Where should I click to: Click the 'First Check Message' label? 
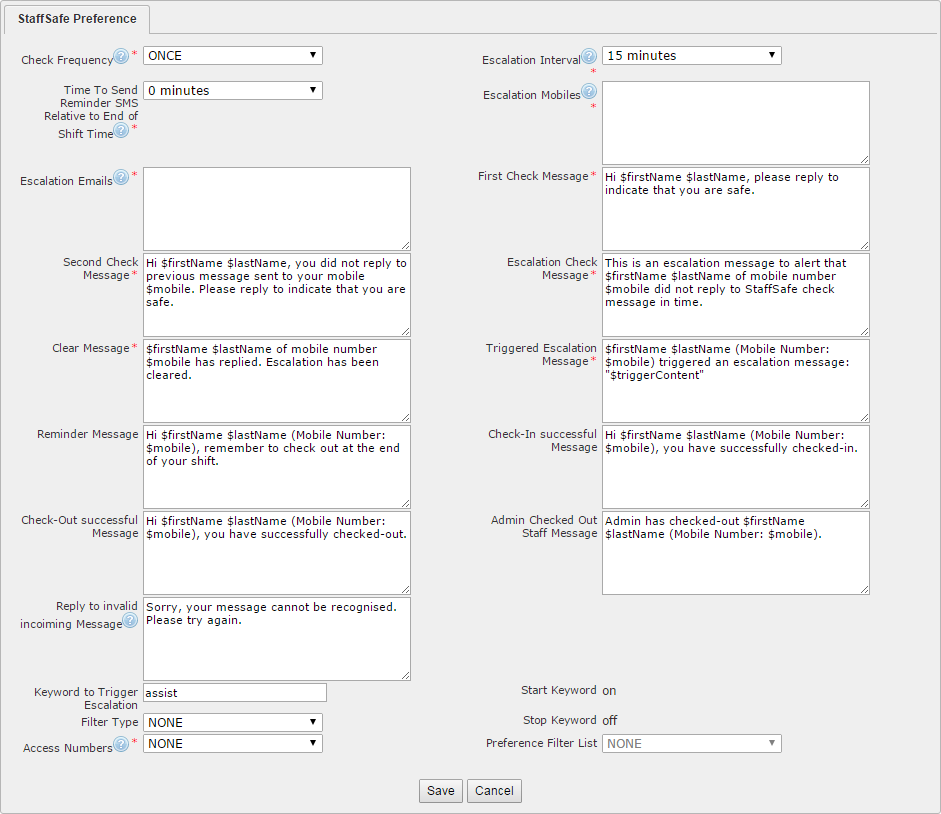point(533,176)
